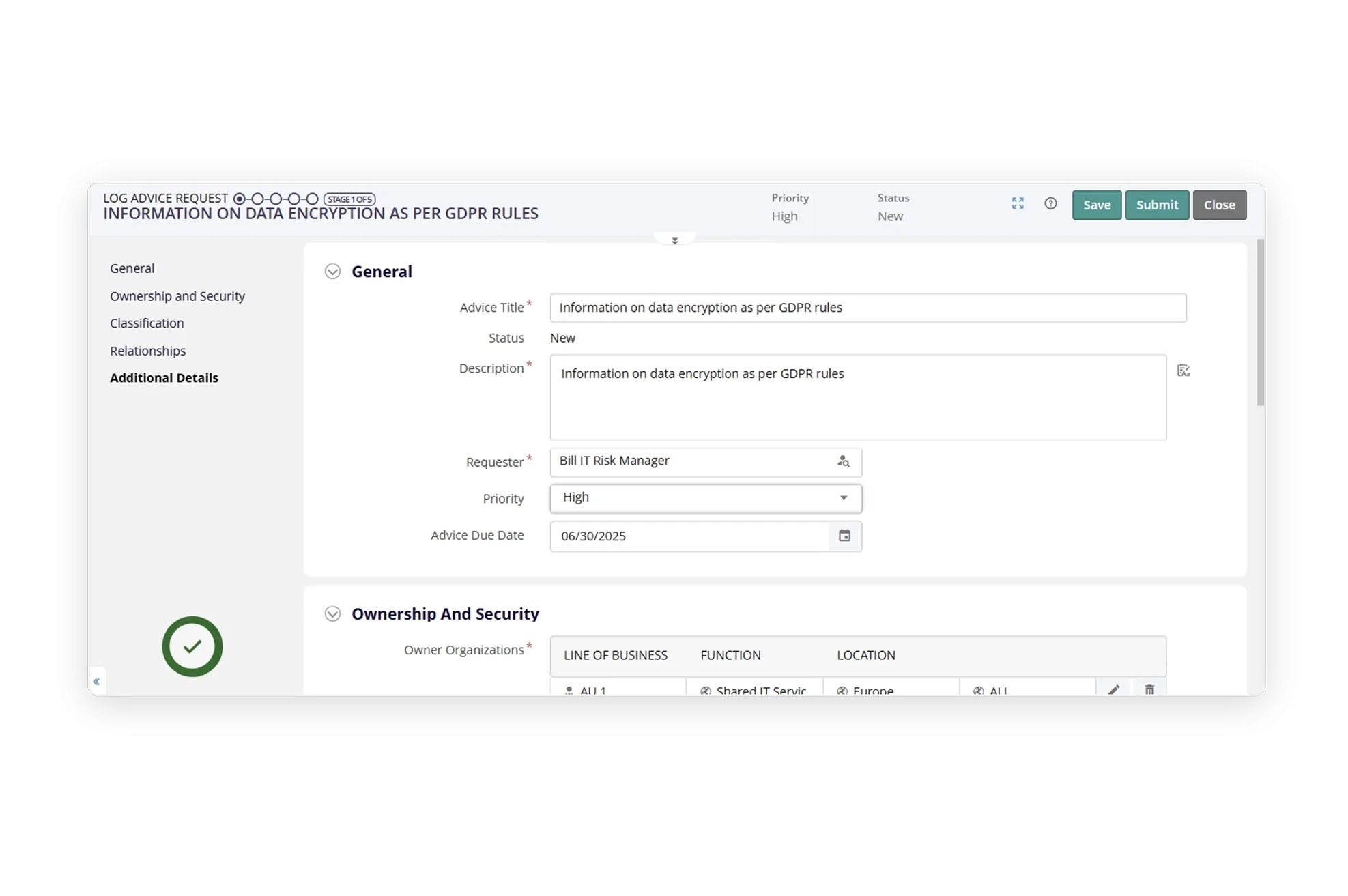1348x896 pixels.
Task: Select the last stage circle in workflow
Action: pyautogui.click(x=312, y=199)
